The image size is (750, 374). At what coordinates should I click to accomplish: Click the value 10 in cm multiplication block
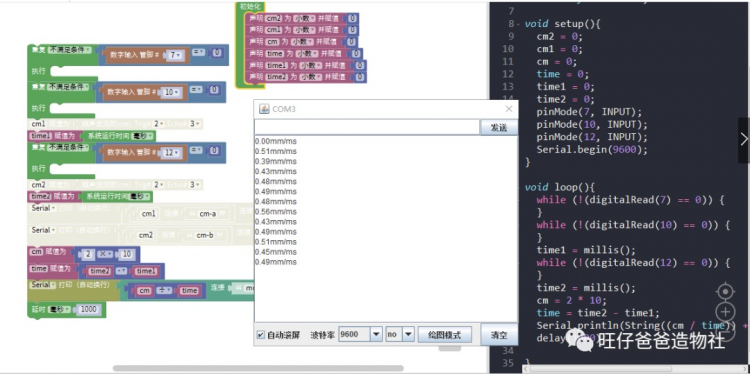click(x=126, y=254)
